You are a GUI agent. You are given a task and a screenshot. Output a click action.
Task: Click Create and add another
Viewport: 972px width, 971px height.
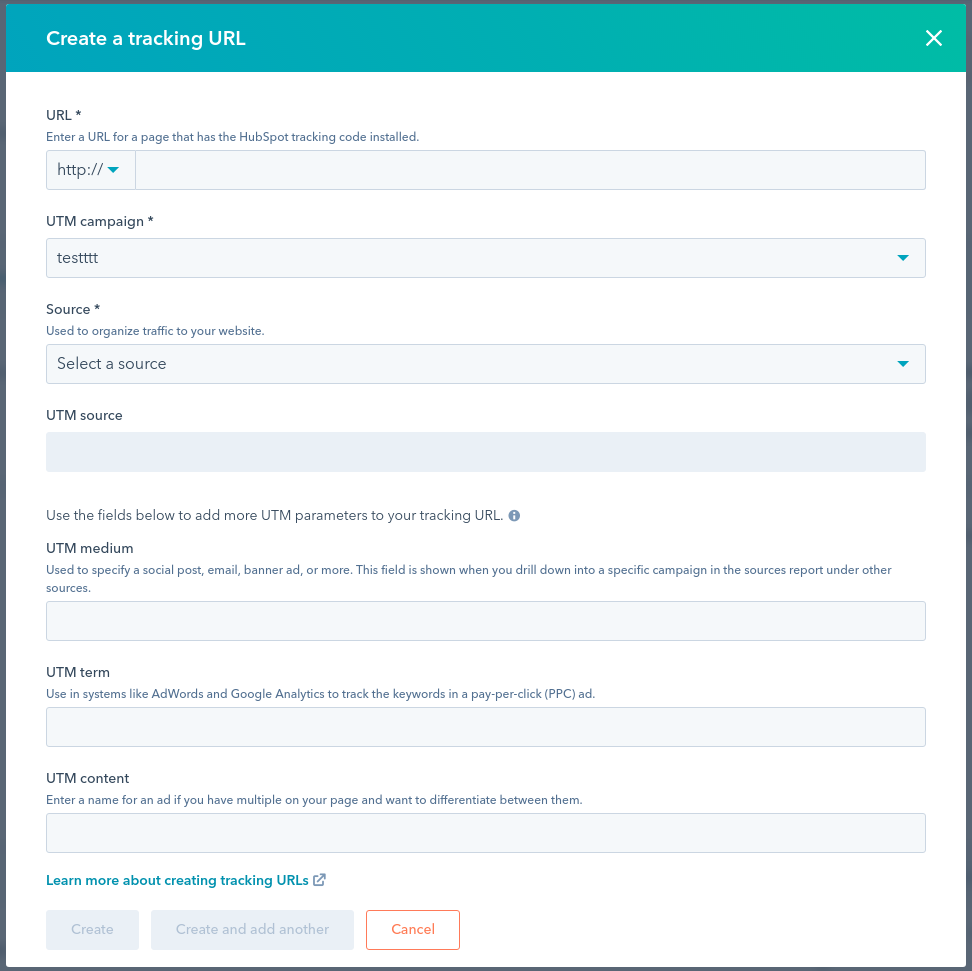pos(251,929)
